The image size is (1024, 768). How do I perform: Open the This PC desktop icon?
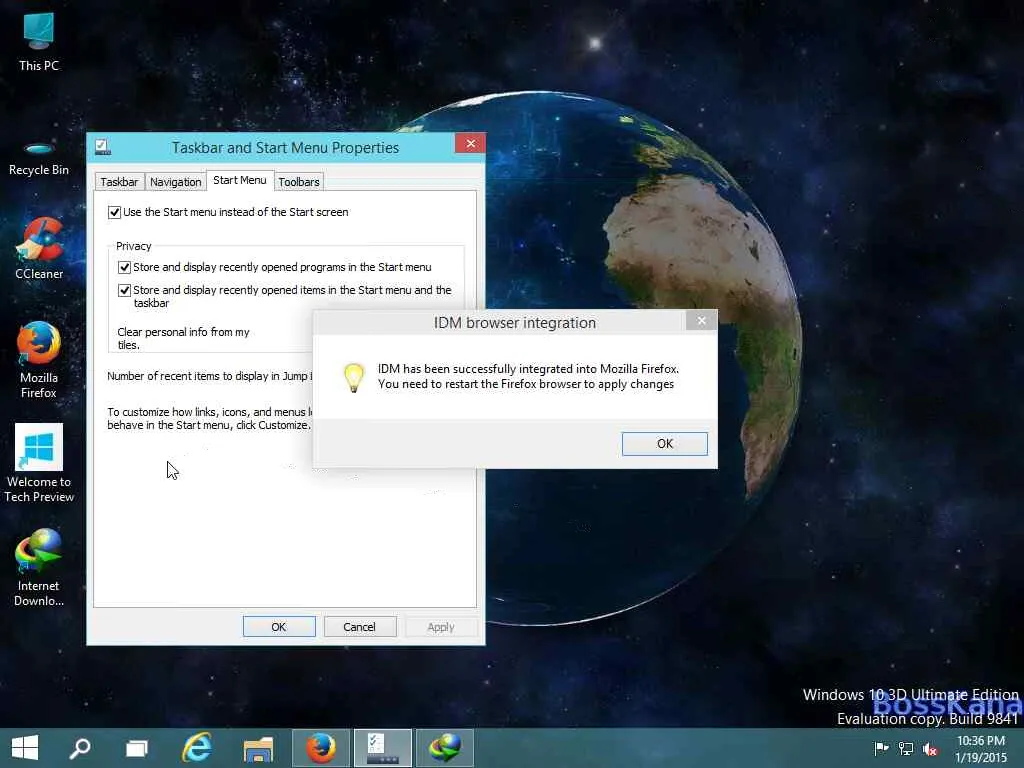39,41
